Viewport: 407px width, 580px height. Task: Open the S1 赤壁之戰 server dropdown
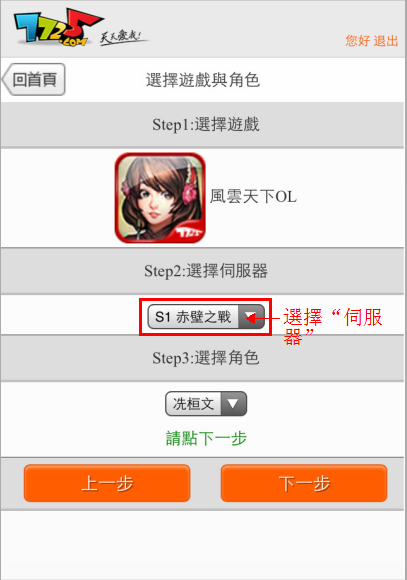pyautogui.click(x=206, y=317)
